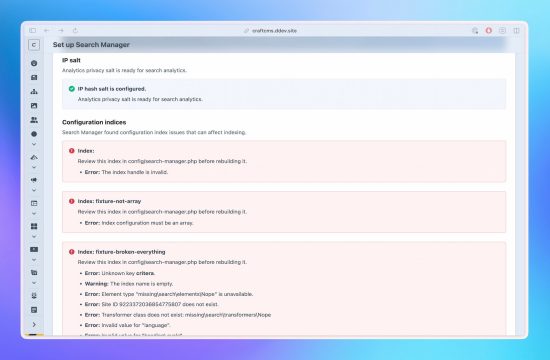
Task: Select the triangle-shaped plugin icon in sidebar
Action: click(x=34, y=157)
